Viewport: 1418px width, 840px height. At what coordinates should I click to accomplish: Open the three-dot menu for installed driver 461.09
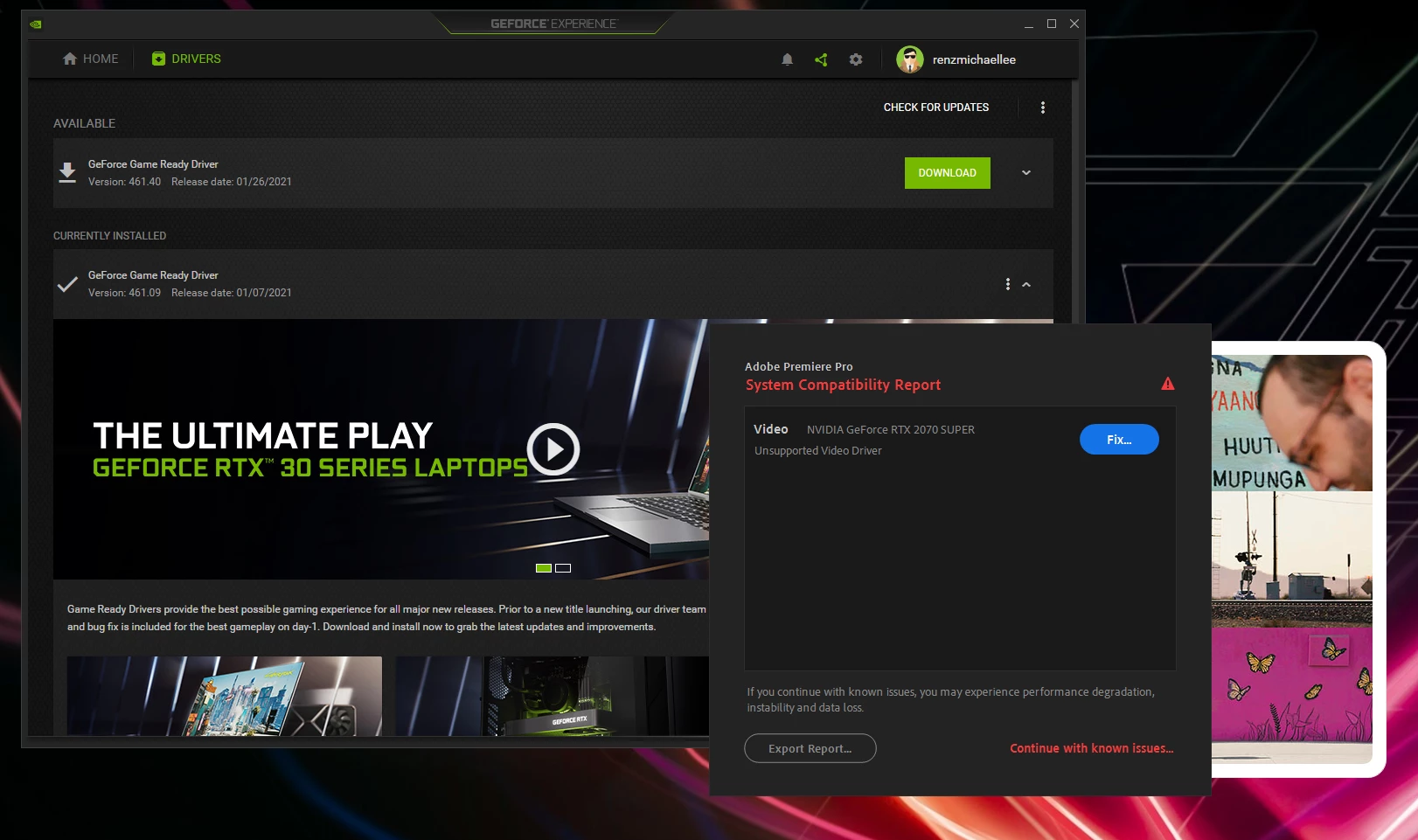pos(1008,284)
